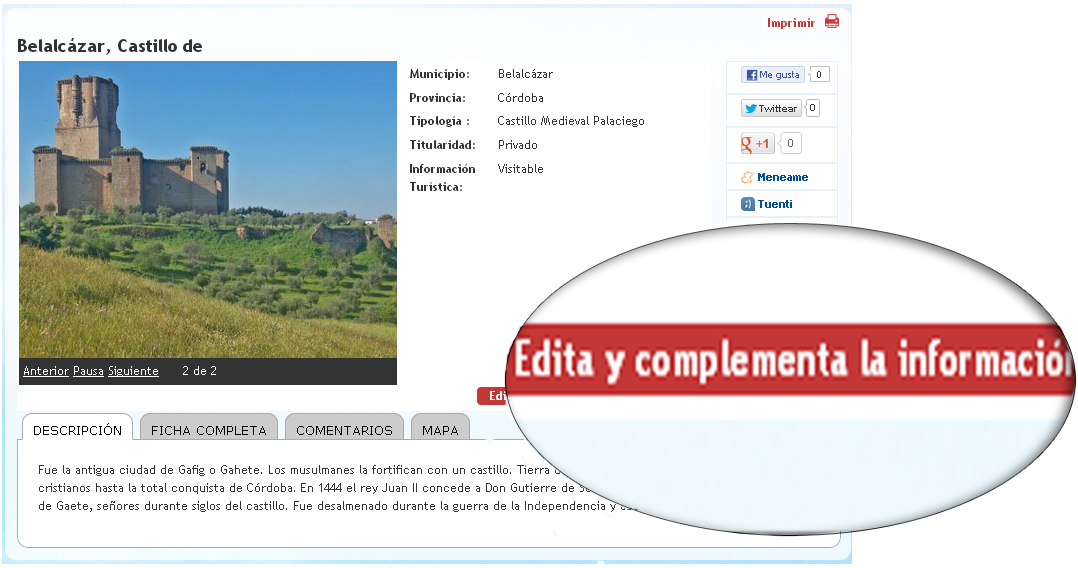Click the 'Visitable' tourist information value
Image resolution: width=1078 pixels, height=568 pixels.
pyautogui.click(x=520, y=168)
